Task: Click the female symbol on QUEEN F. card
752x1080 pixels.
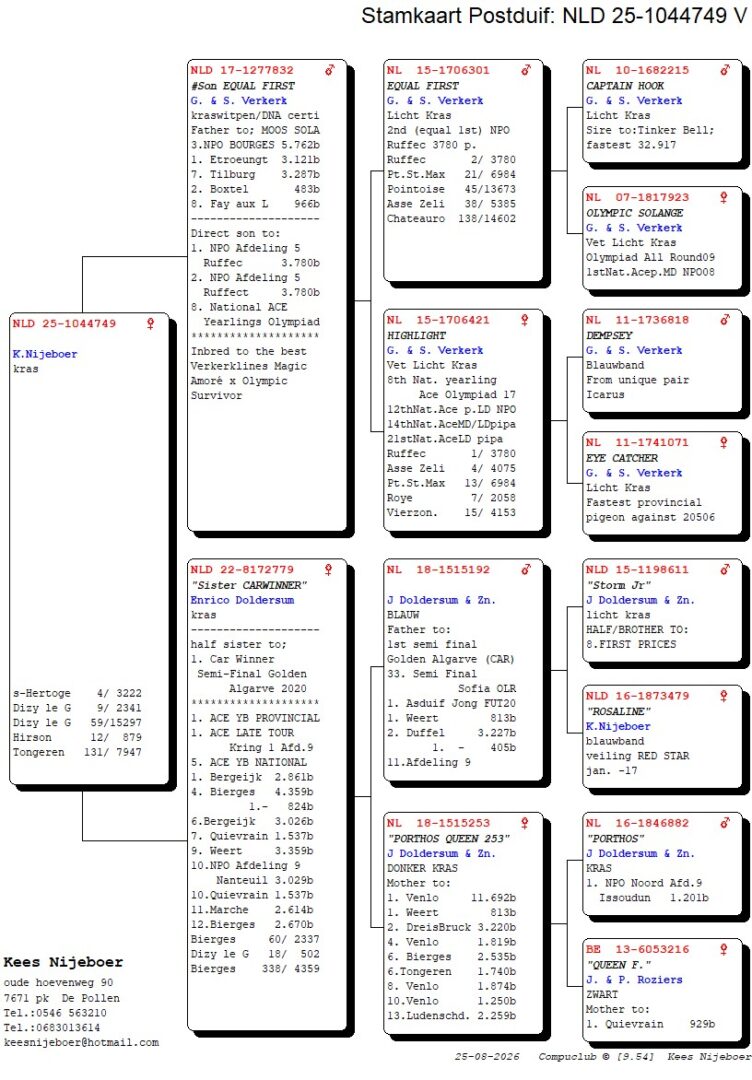Action: point(724,950)
